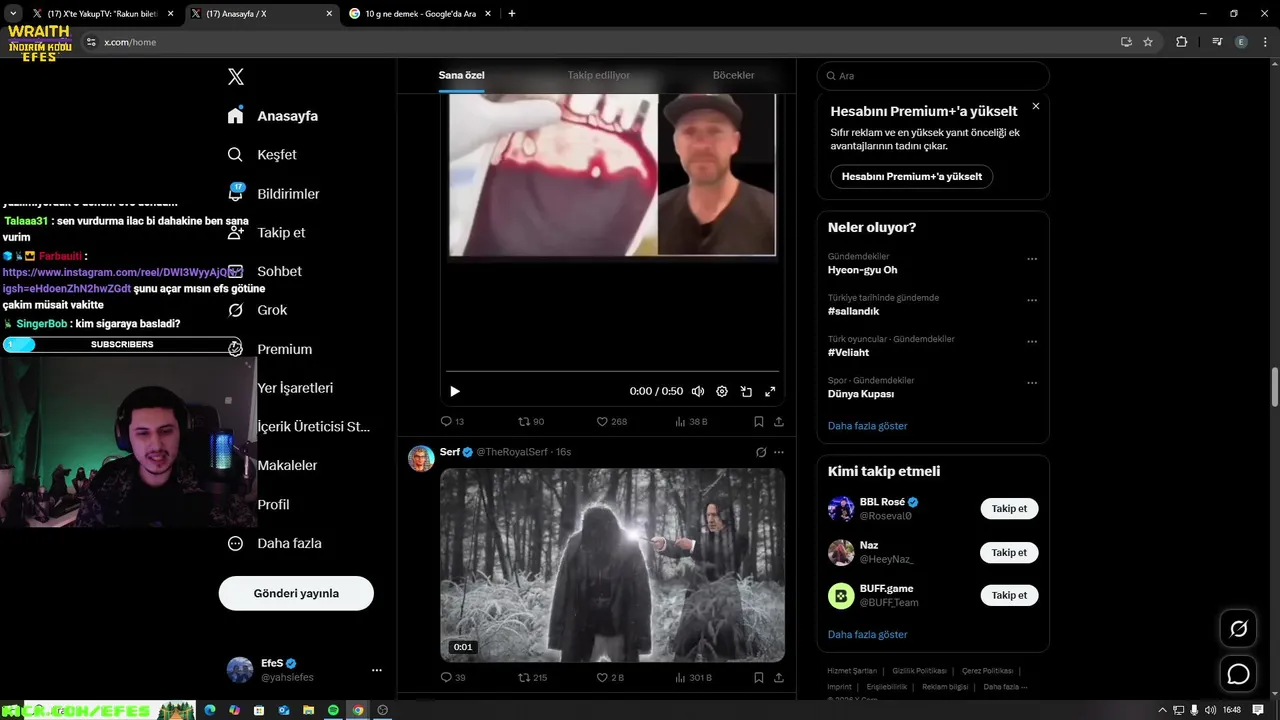Repost the post with 90 reposts
Screen dimensions: 1280x720
point(530,422)
